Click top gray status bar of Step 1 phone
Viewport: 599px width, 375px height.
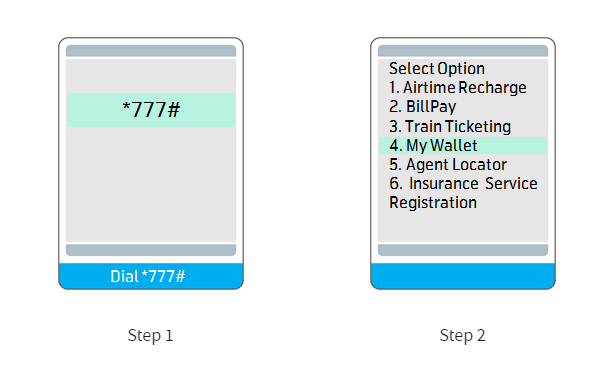pos(151,51)
